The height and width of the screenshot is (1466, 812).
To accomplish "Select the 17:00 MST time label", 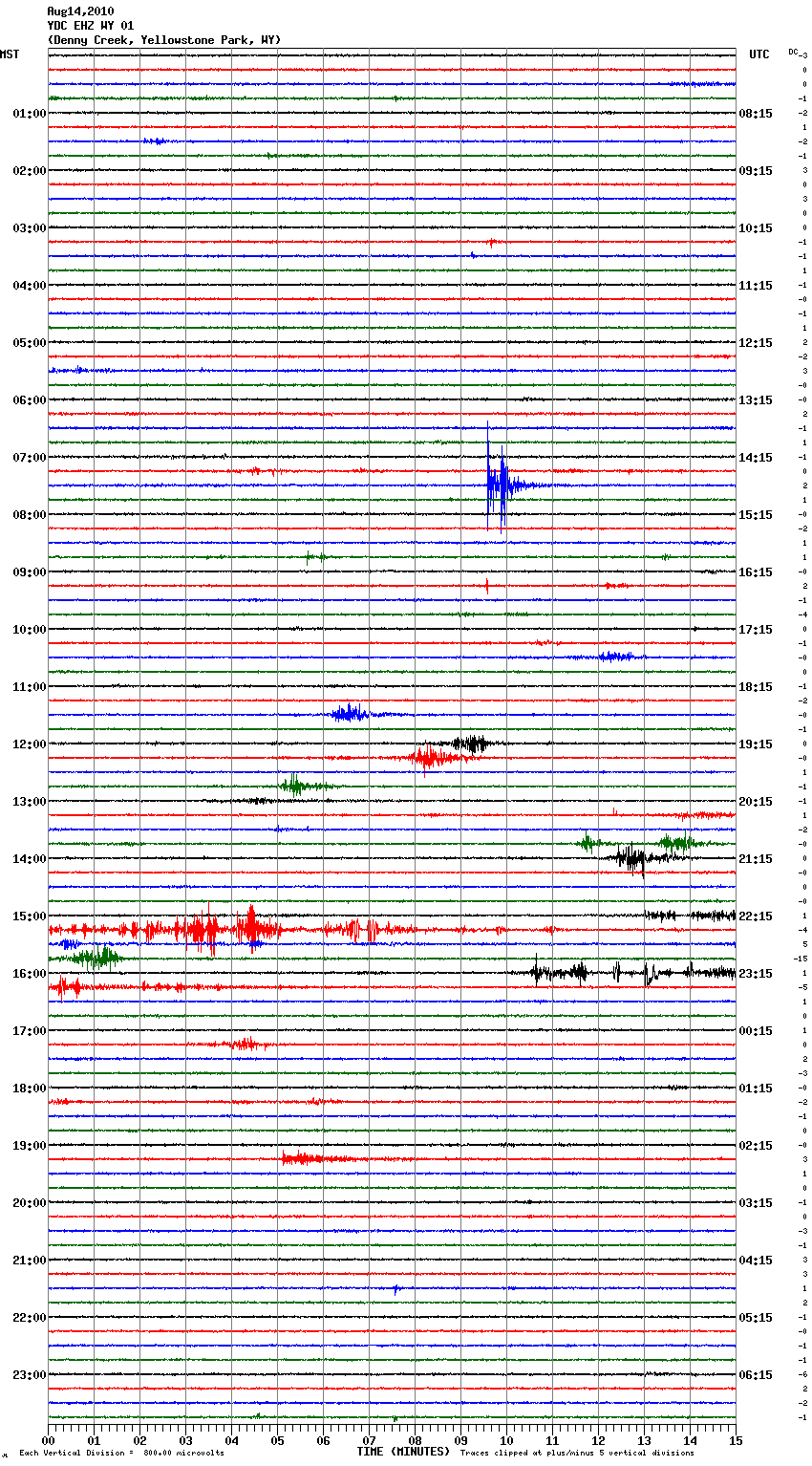I will click(30, 1031).
